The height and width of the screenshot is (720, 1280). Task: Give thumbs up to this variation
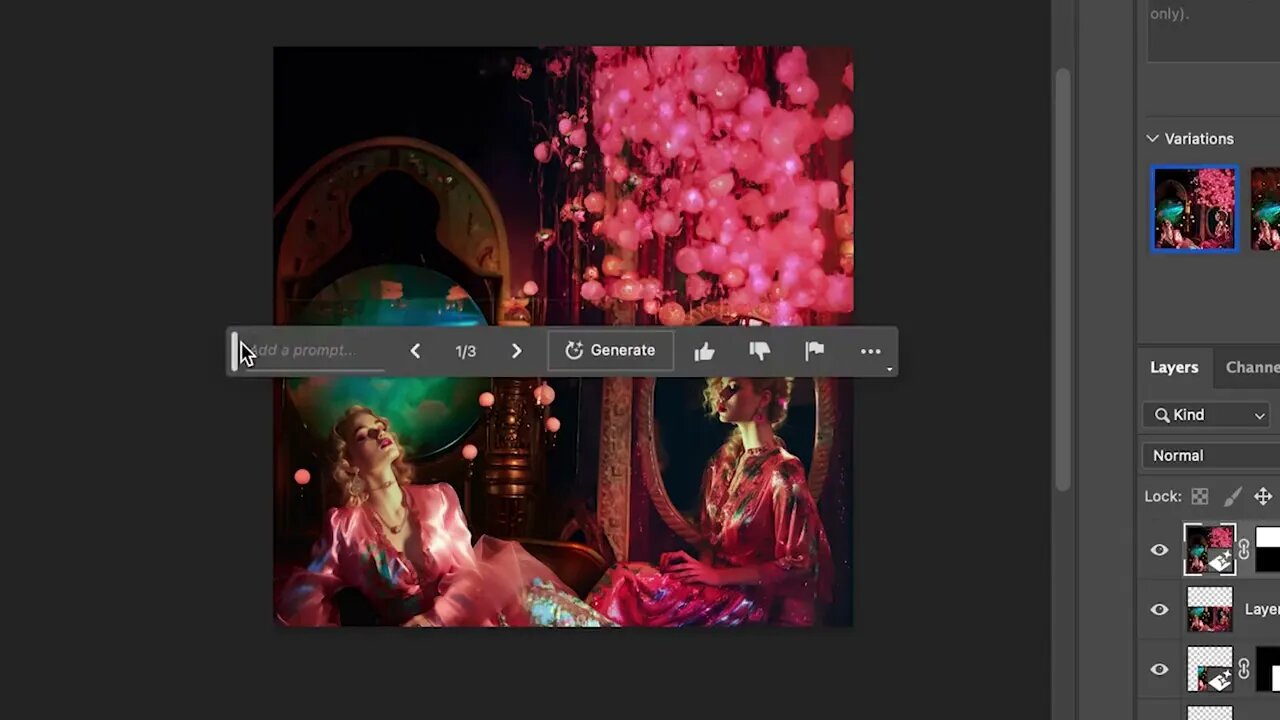coord(704,351)
